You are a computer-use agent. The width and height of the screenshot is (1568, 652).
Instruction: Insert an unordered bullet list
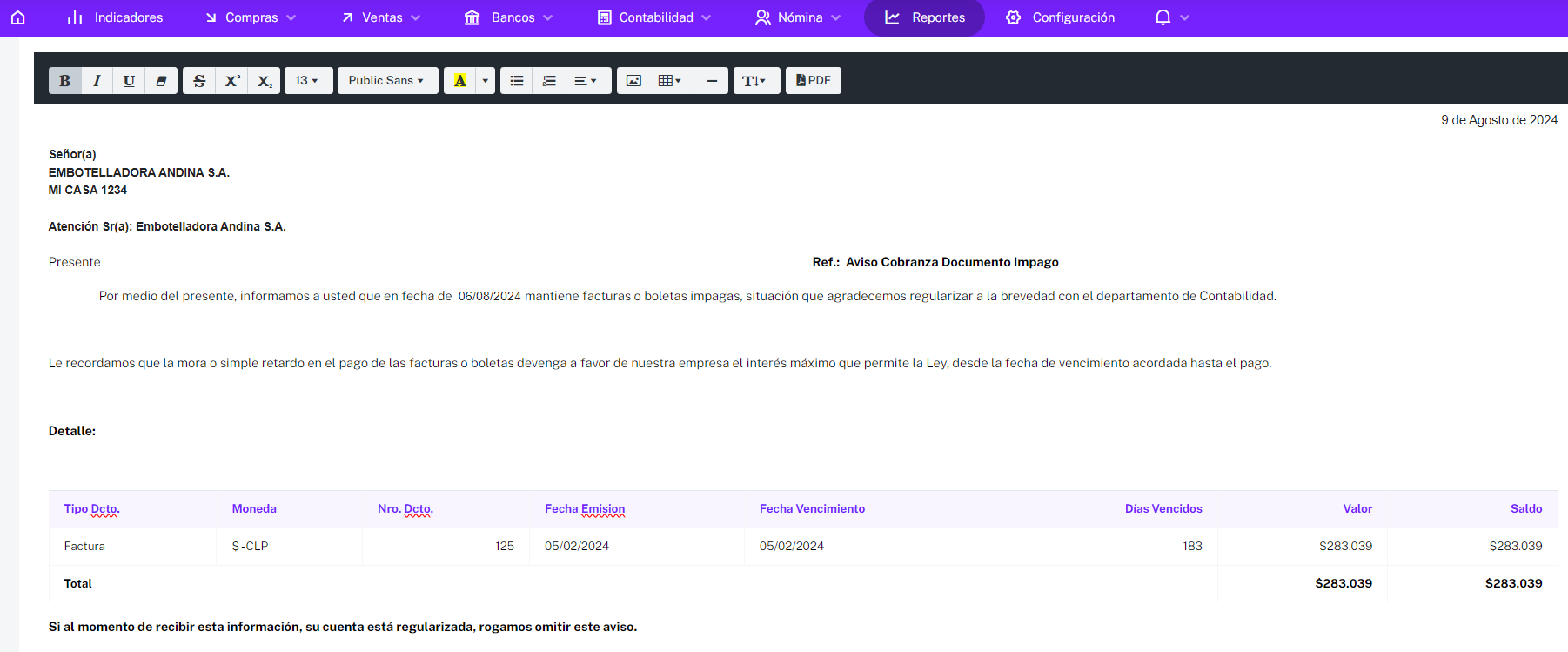click(x=517, y=81)
